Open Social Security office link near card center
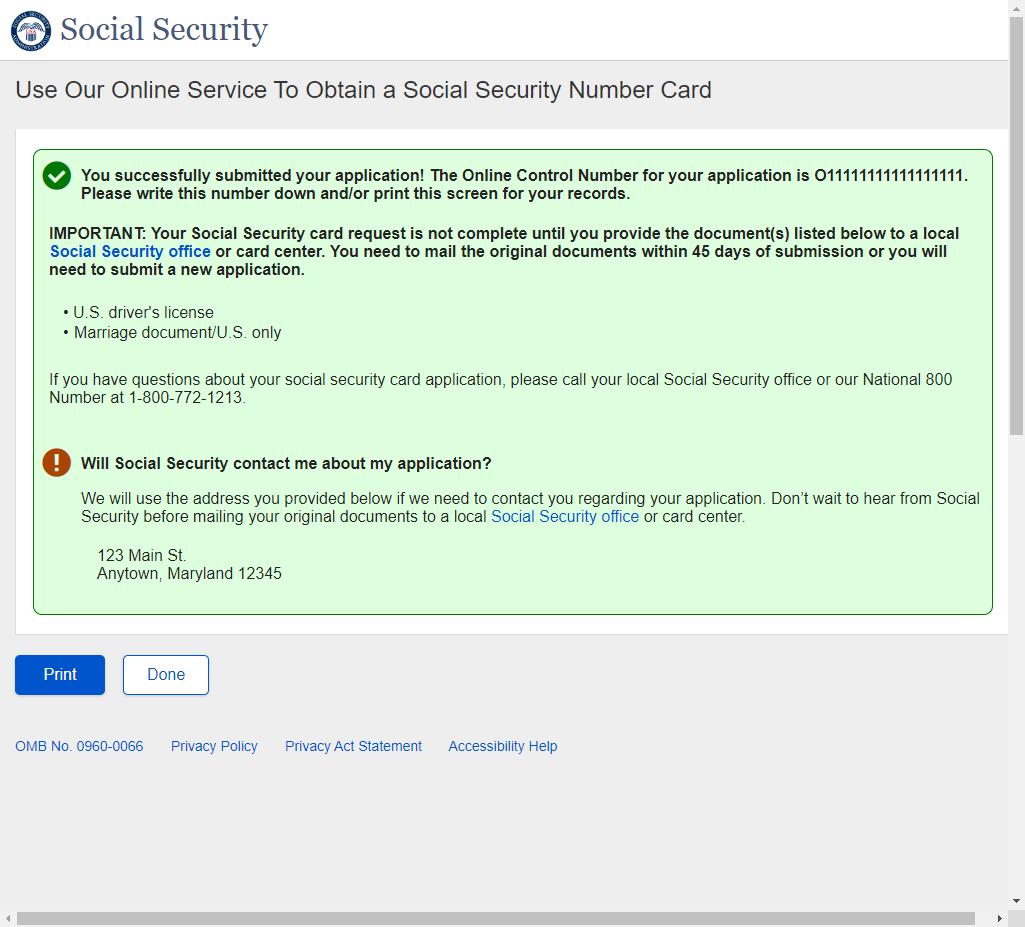The width and height of the screenshot is (1025, 927). coord(565,517)
